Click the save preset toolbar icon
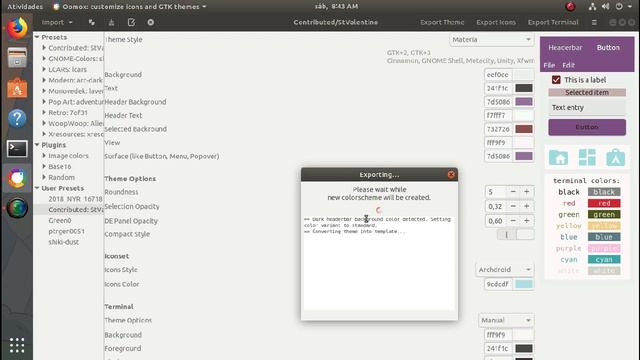The height and width of the screenshot is (360, 640). pos(111,22)
